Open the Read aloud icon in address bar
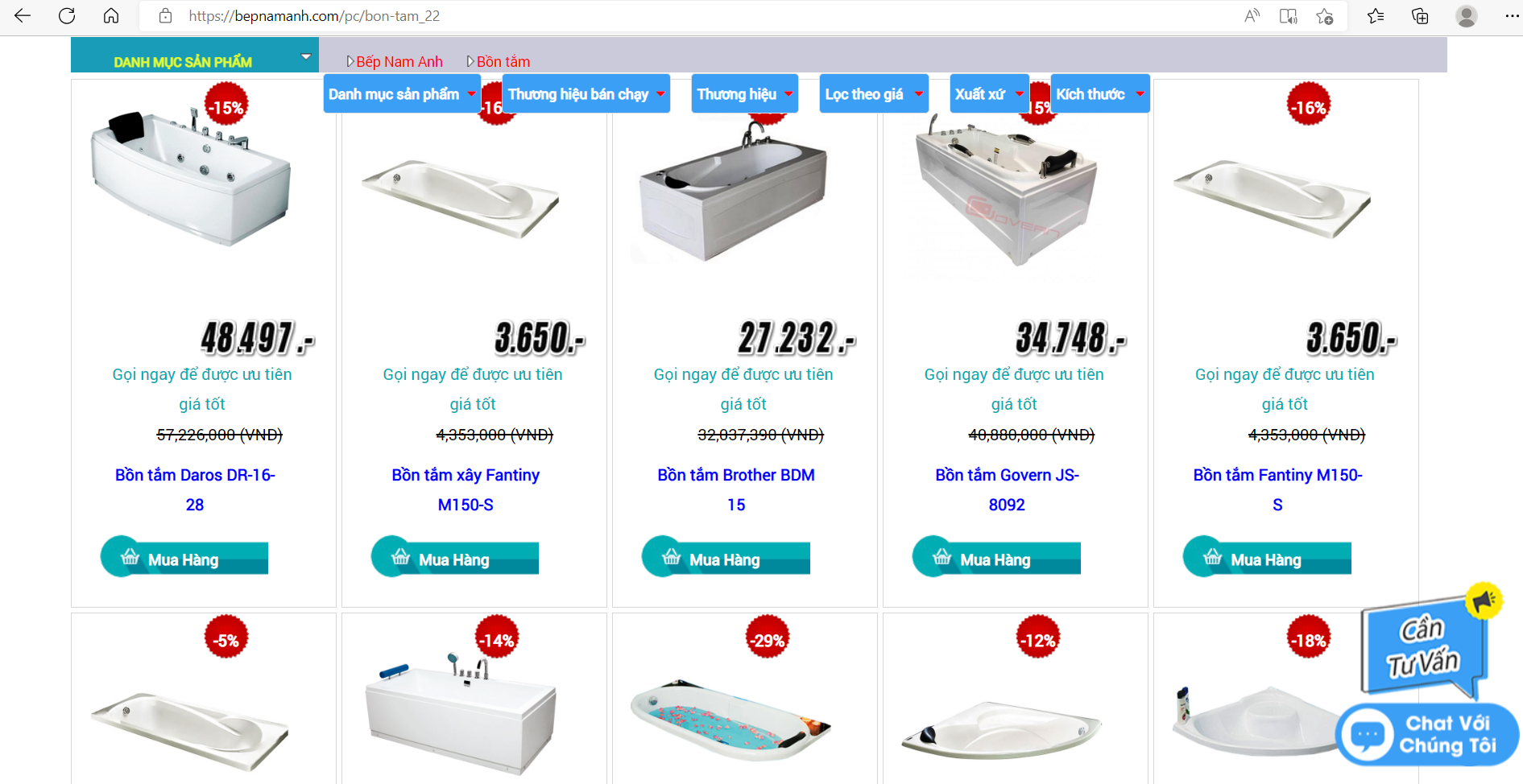 (x=1252, y=16)
